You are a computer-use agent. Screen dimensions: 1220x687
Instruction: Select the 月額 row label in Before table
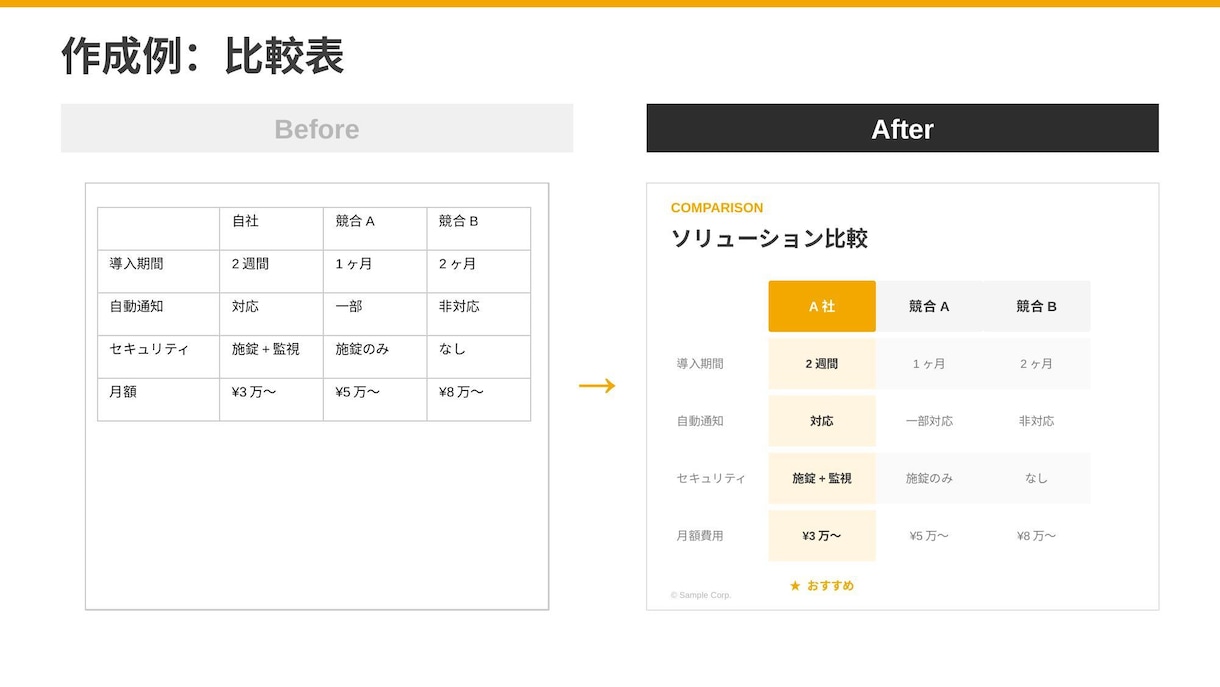(159, 400)
